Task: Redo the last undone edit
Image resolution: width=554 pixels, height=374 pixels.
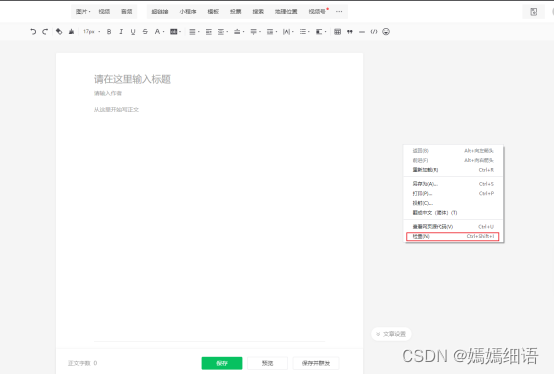Action: (45, 32)
